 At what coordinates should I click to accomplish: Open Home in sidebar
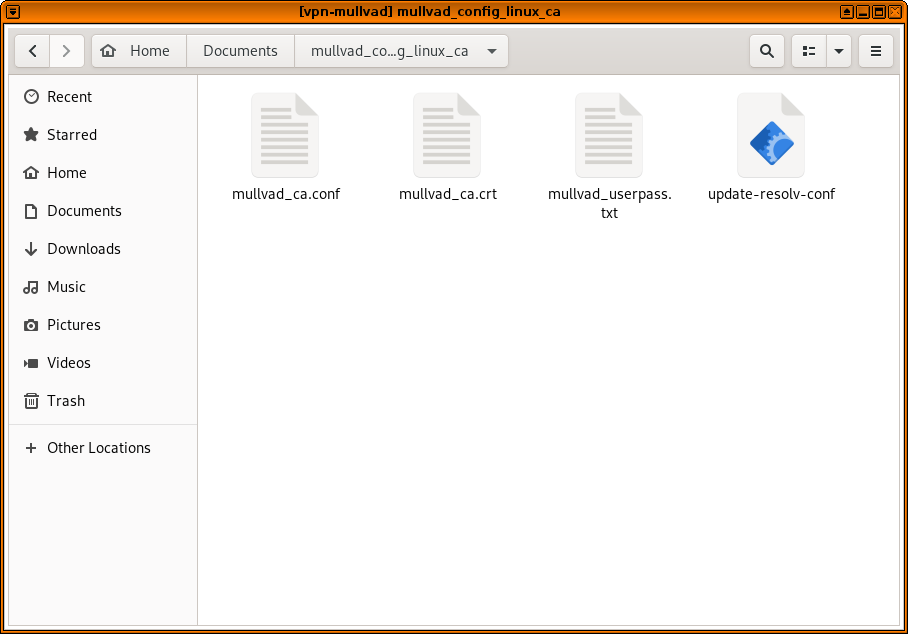click(103, 173)
